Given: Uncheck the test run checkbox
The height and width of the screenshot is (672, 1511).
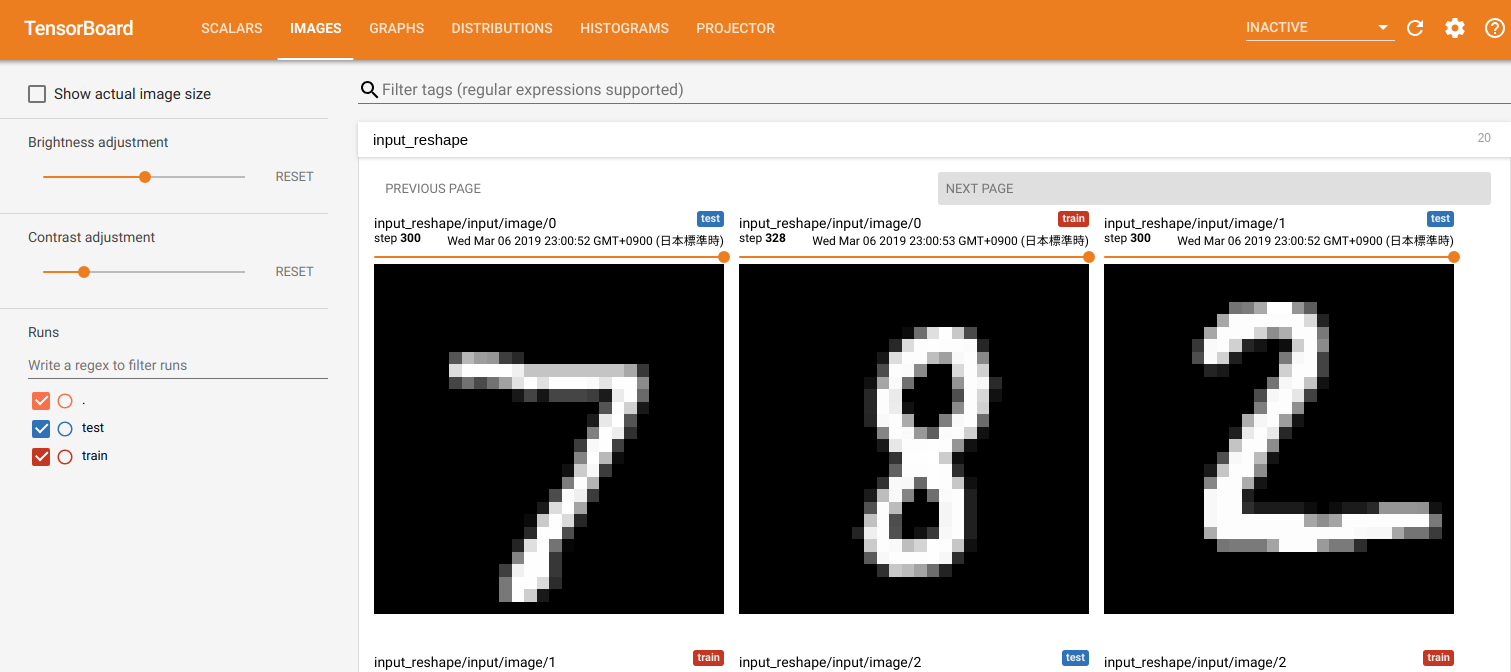Looking at the screenshot, I should (x=41, y=429).
